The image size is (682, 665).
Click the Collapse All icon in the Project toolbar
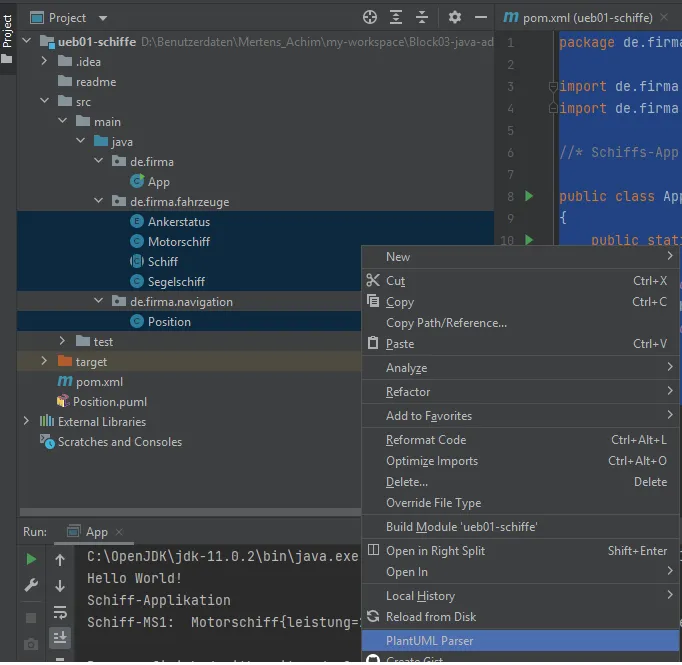pyautogui.click(x=422, y=17)
